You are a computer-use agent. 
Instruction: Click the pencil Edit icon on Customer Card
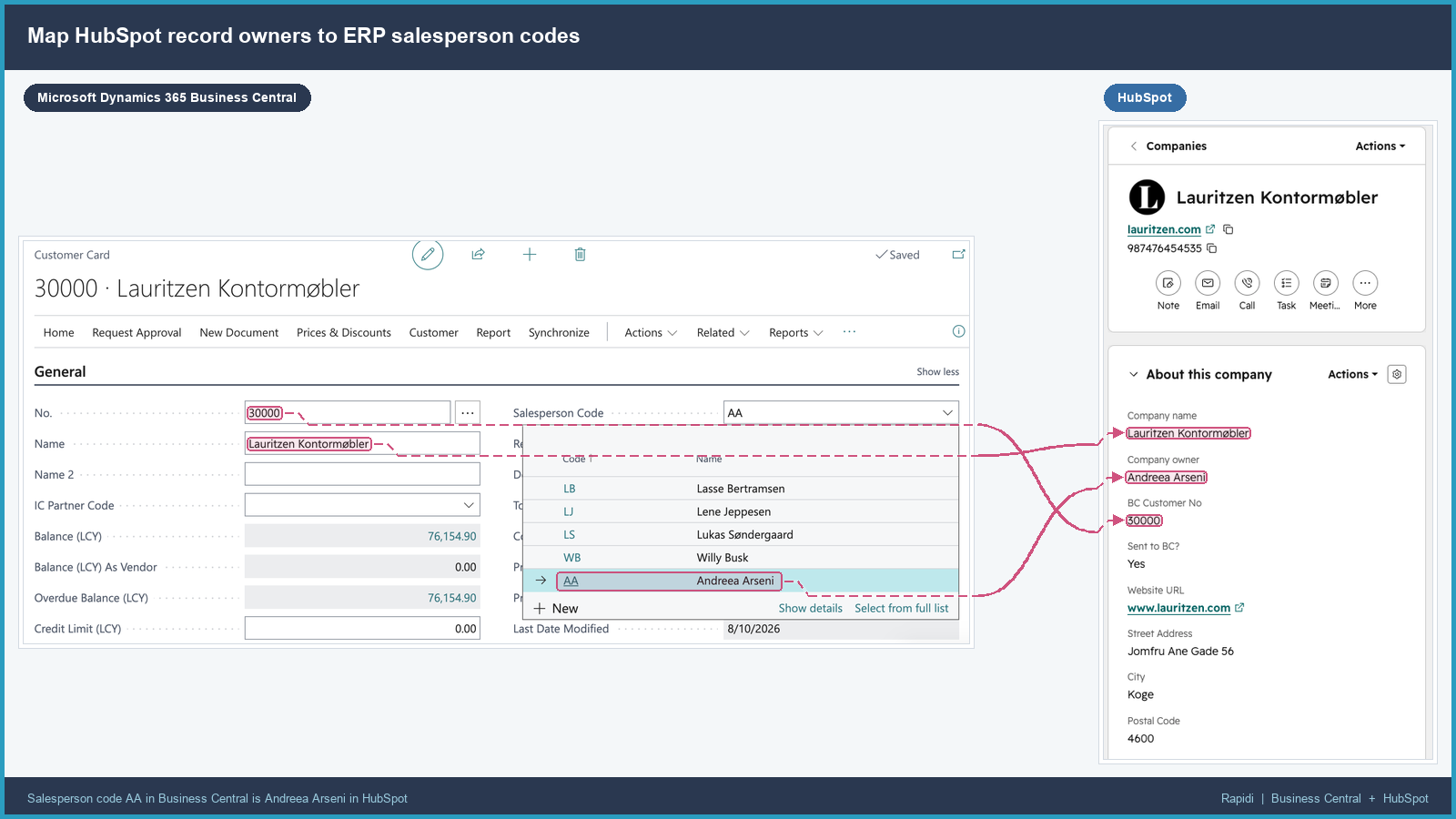(428, 255)
